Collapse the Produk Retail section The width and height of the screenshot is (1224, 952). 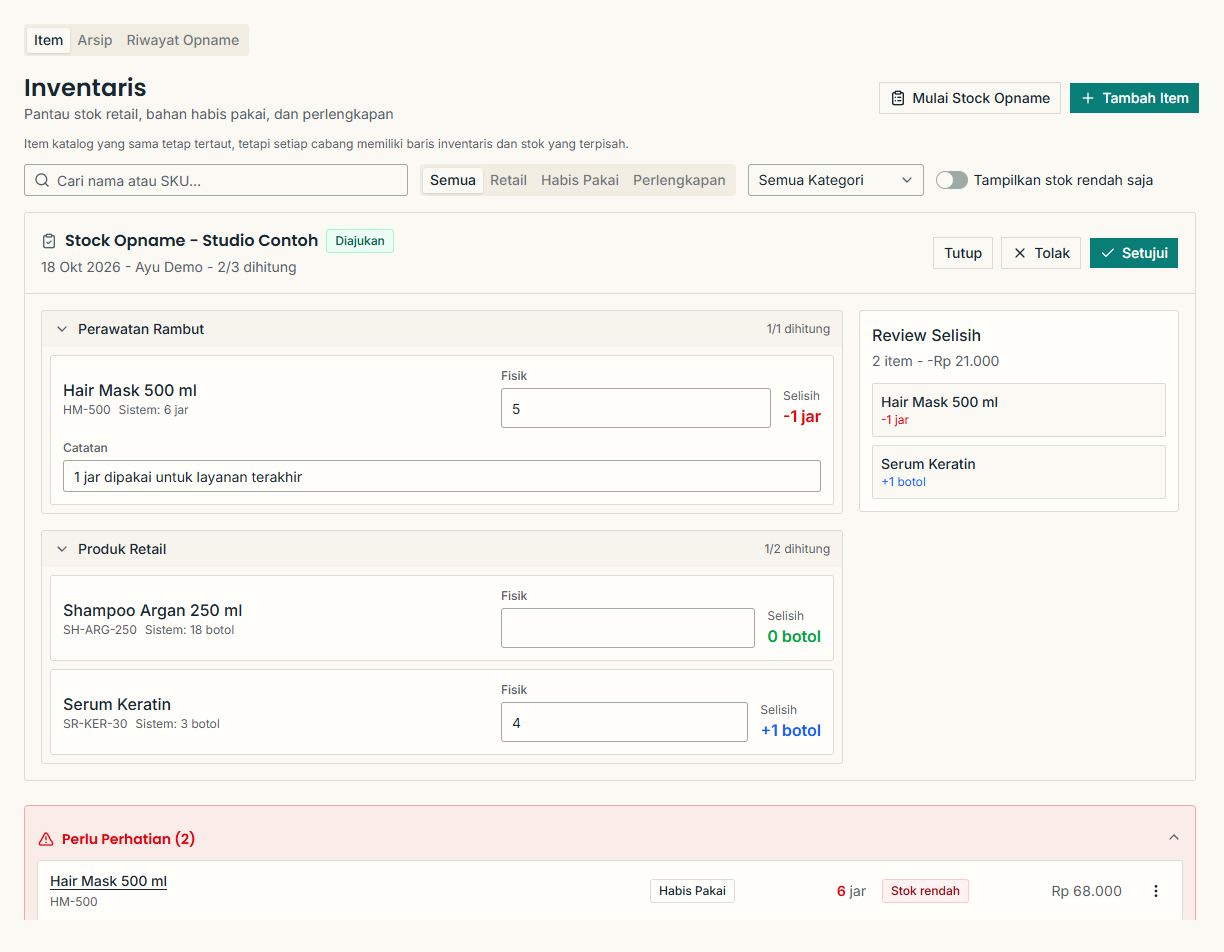(62, 549)
